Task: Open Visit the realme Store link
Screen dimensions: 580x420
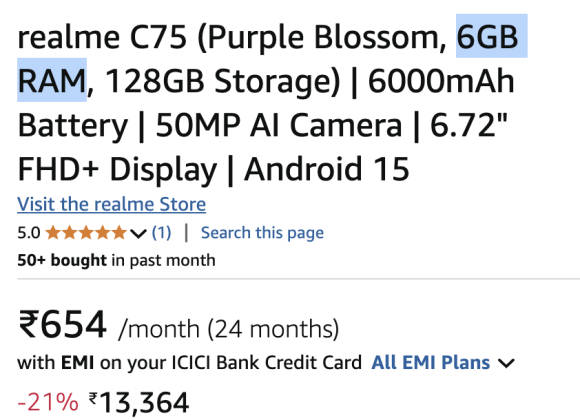Action: [111, 204]
